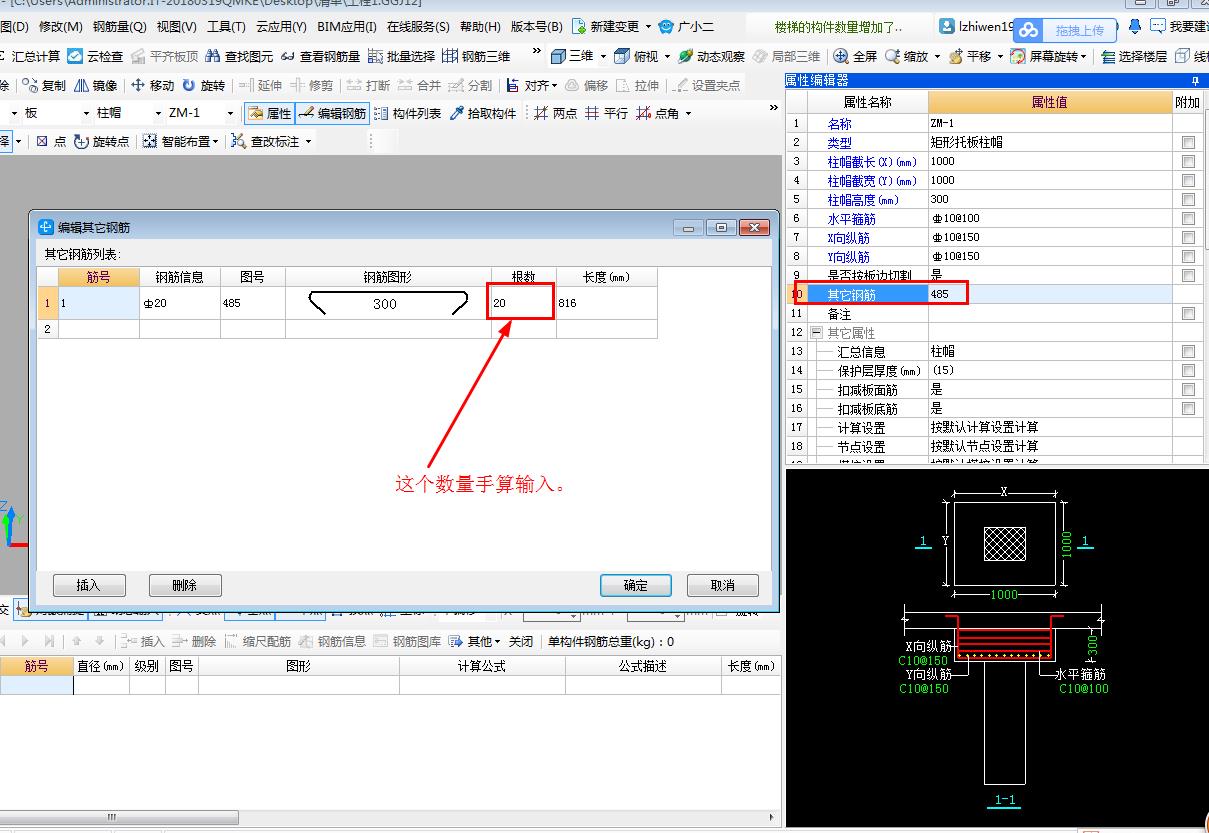The width and height of the screenshot is (1209, 833).
Task: Open the 云应用(Y) menu
Action: pyautogui.click(x=281, y=27)
